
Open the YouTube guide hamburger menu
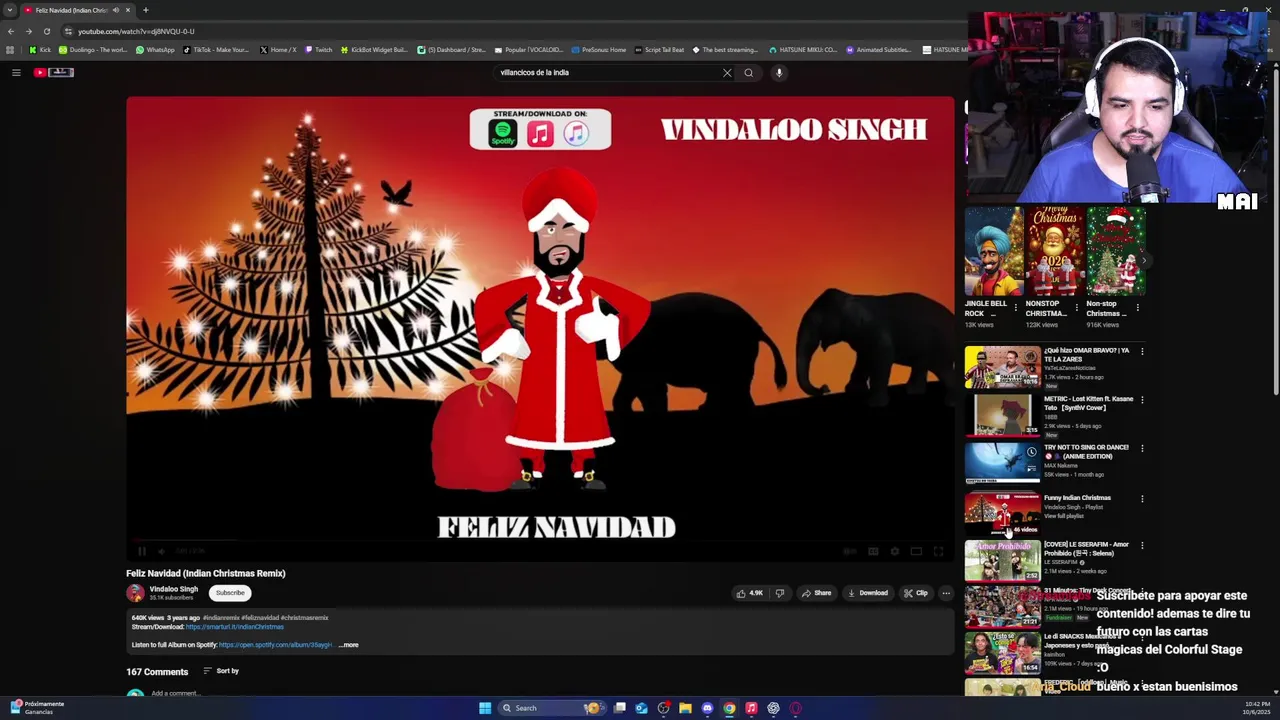coord(16,72)
